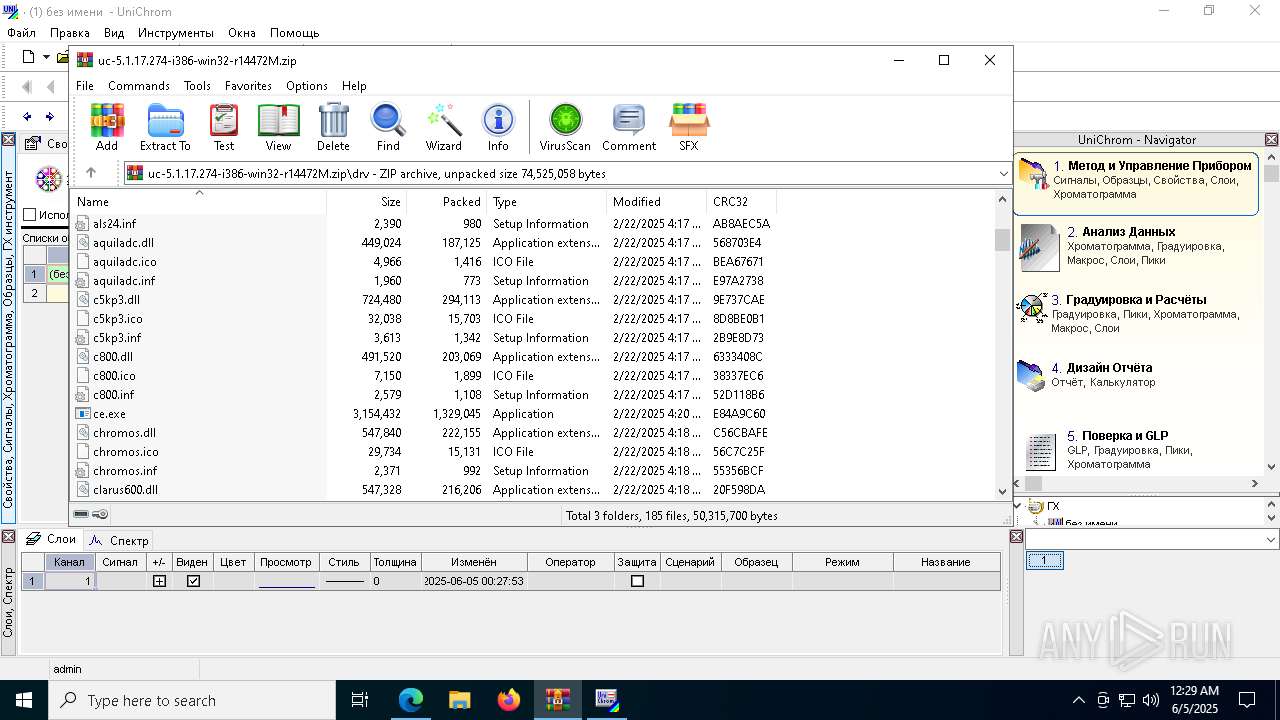This screenshot has height=720, width=1280.
Task: Open the WinRAR Commands menu
Action: 139,86
